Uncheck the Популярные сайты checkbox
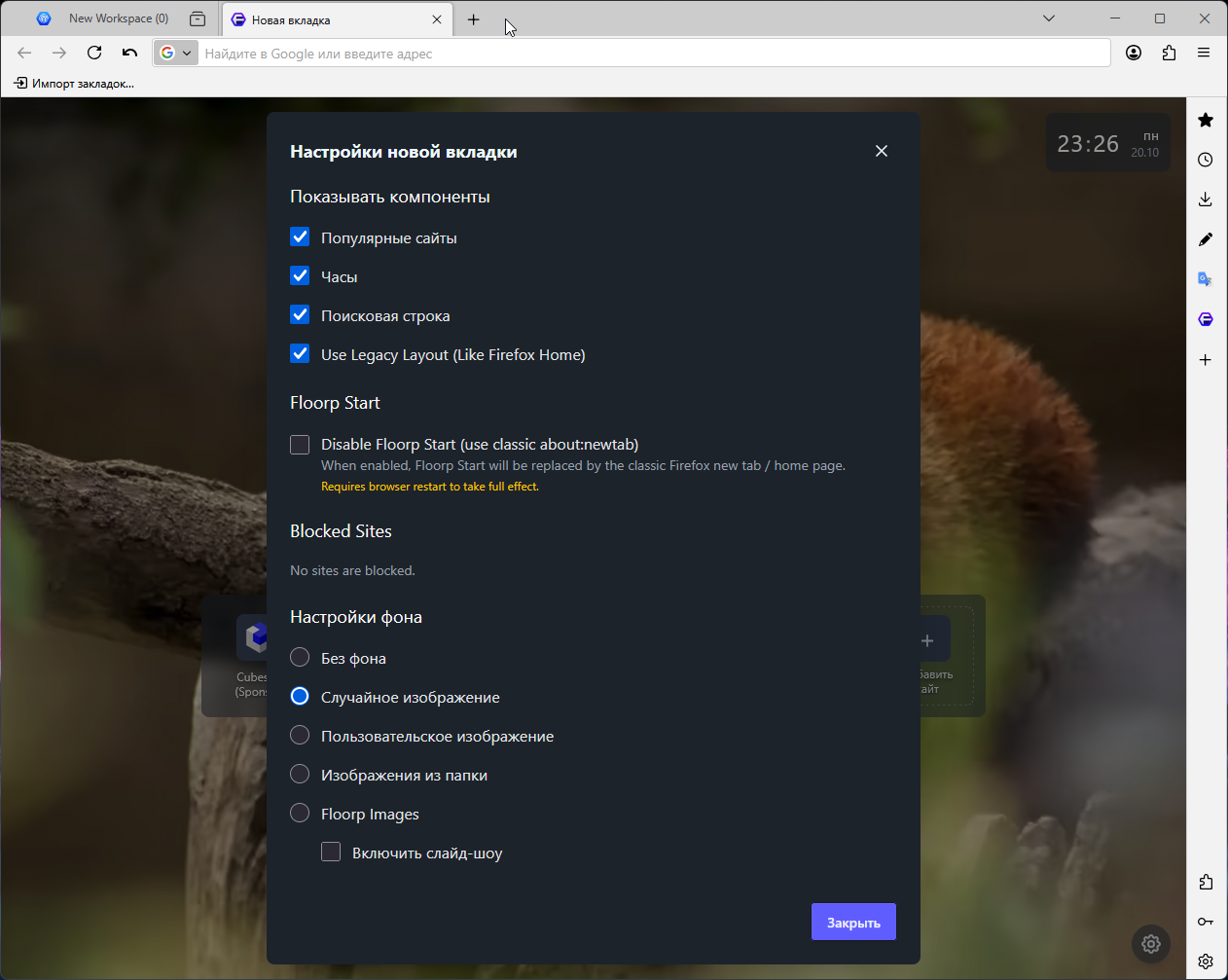The height and width of the screenshot is (980, 1228). 300,237
